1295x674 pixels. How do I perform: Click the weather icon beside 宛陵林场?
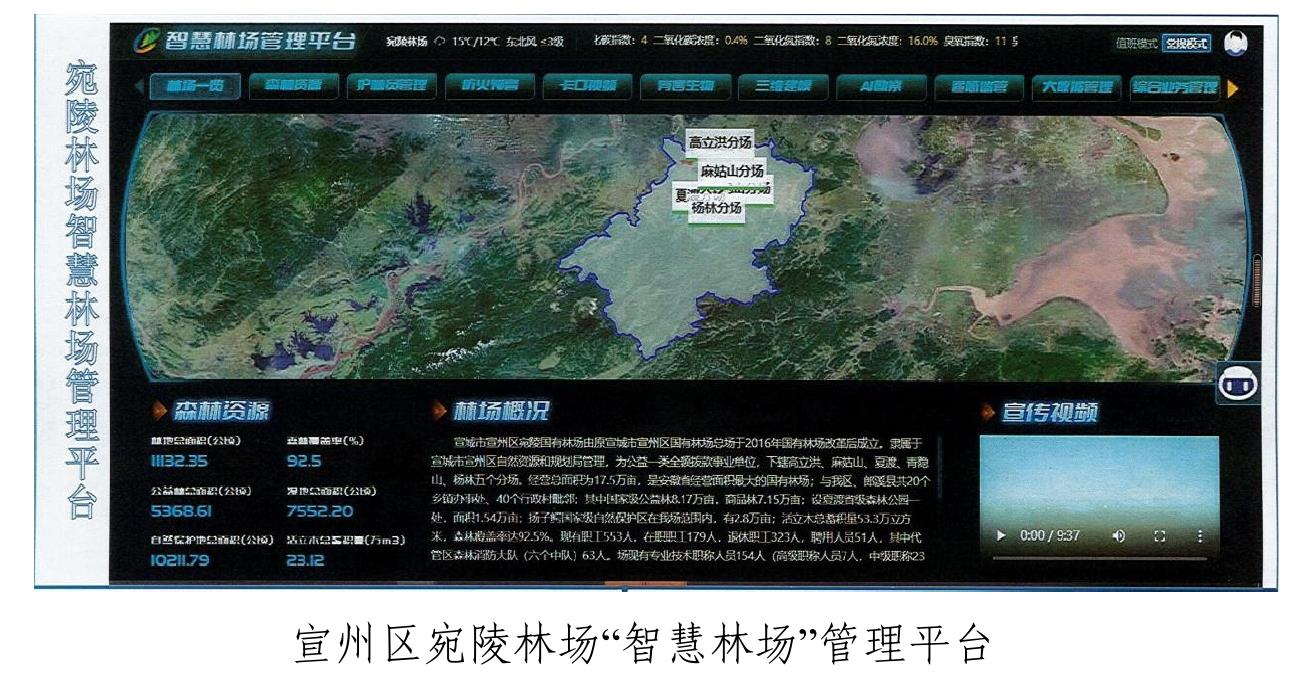(438, 42)
